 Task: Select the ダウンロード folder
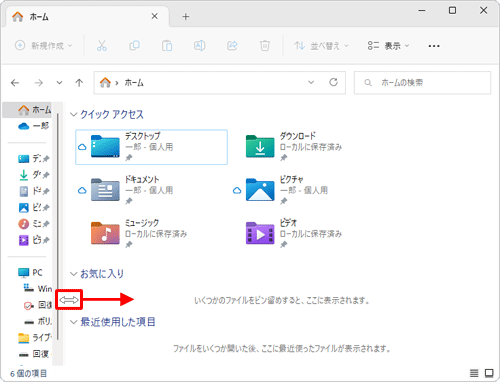click(293, 147)
